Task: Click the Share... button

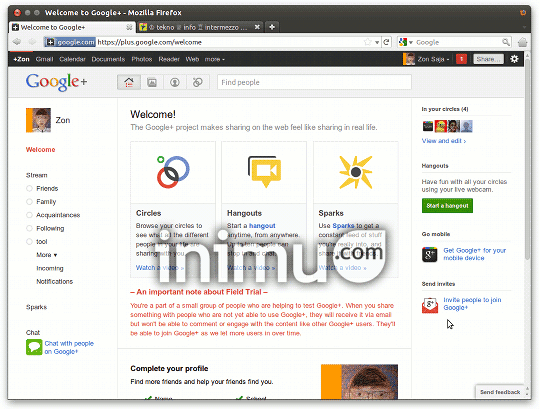Action: [x=488, y=59]
